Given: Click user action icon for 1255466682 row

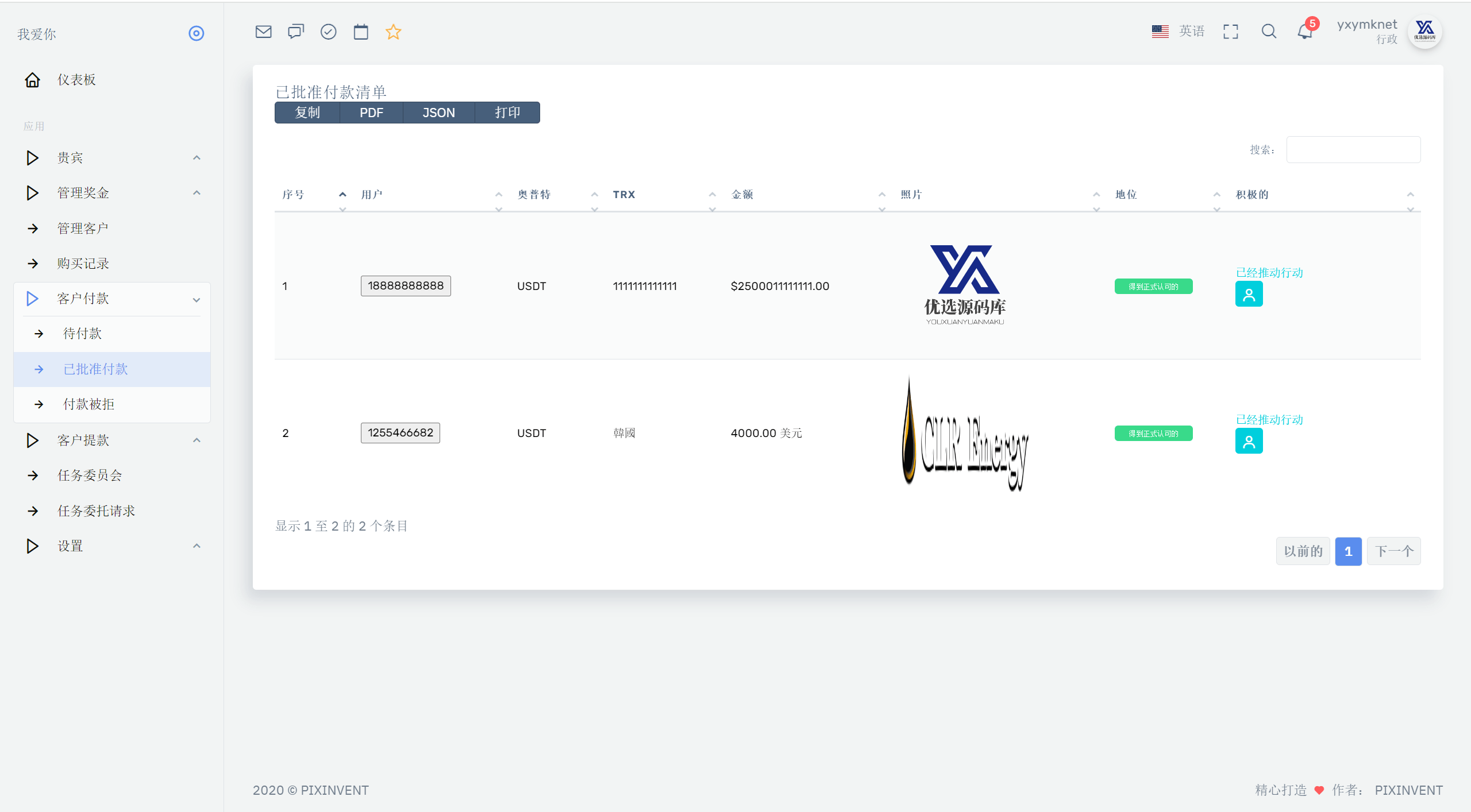Looking at the screenshot, I should click(x=1249, y=441).
